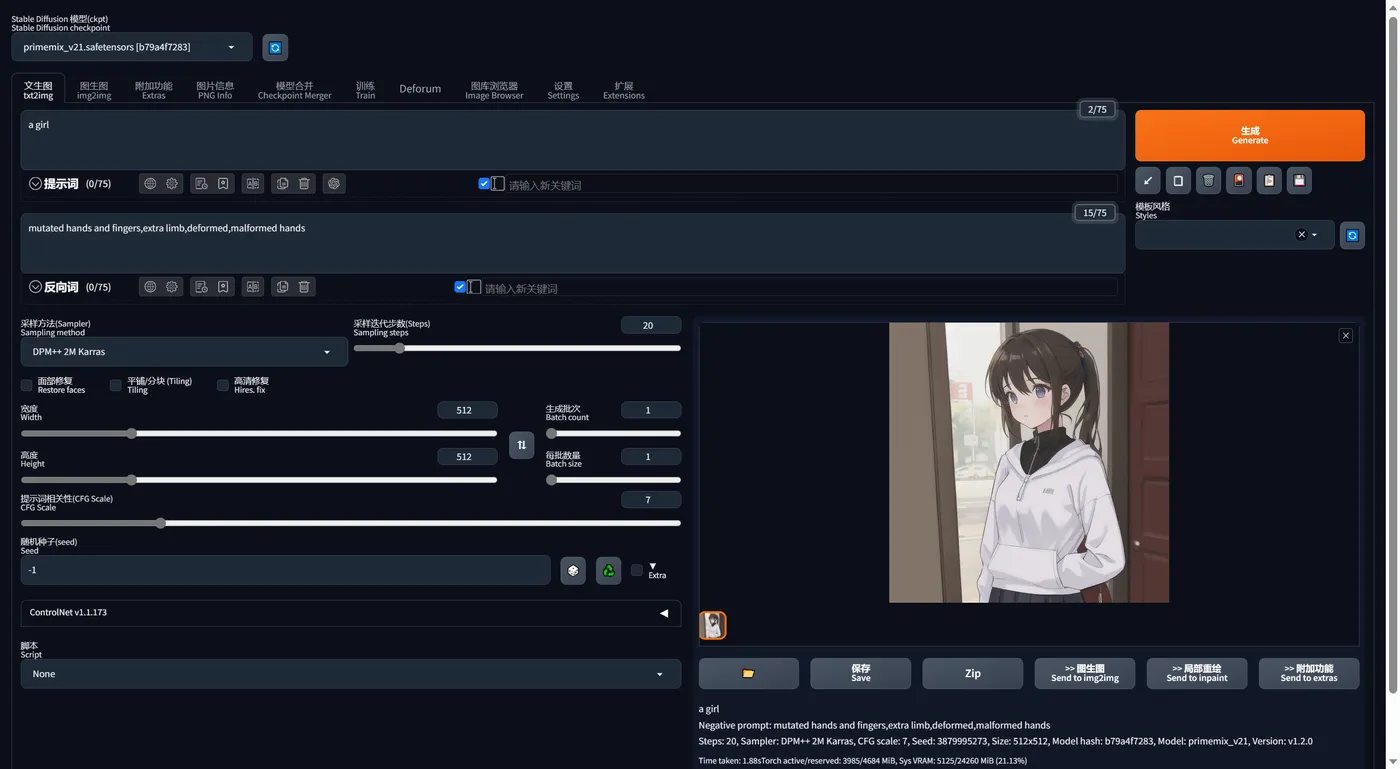Open the PNG Info tab
The image size is (1400, 769).
pos(215,90)
